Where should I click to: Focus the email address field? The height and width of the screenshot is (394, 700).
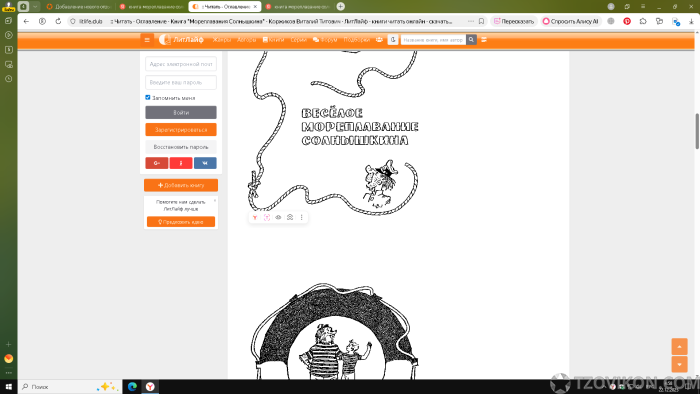click(x=181, y=64)
